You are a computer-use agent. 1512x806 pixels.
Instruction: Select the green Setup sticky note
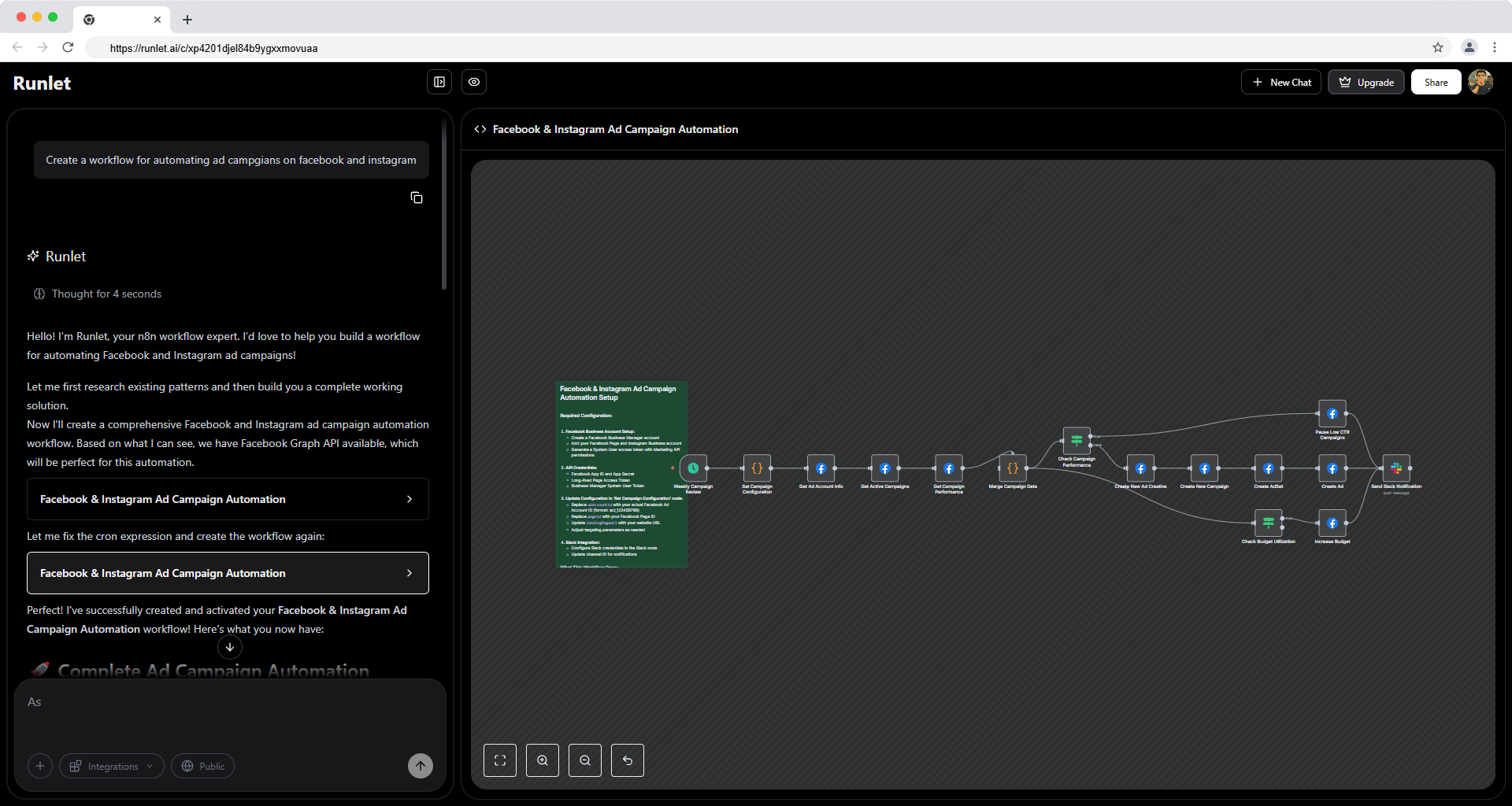tap(622, 475)
